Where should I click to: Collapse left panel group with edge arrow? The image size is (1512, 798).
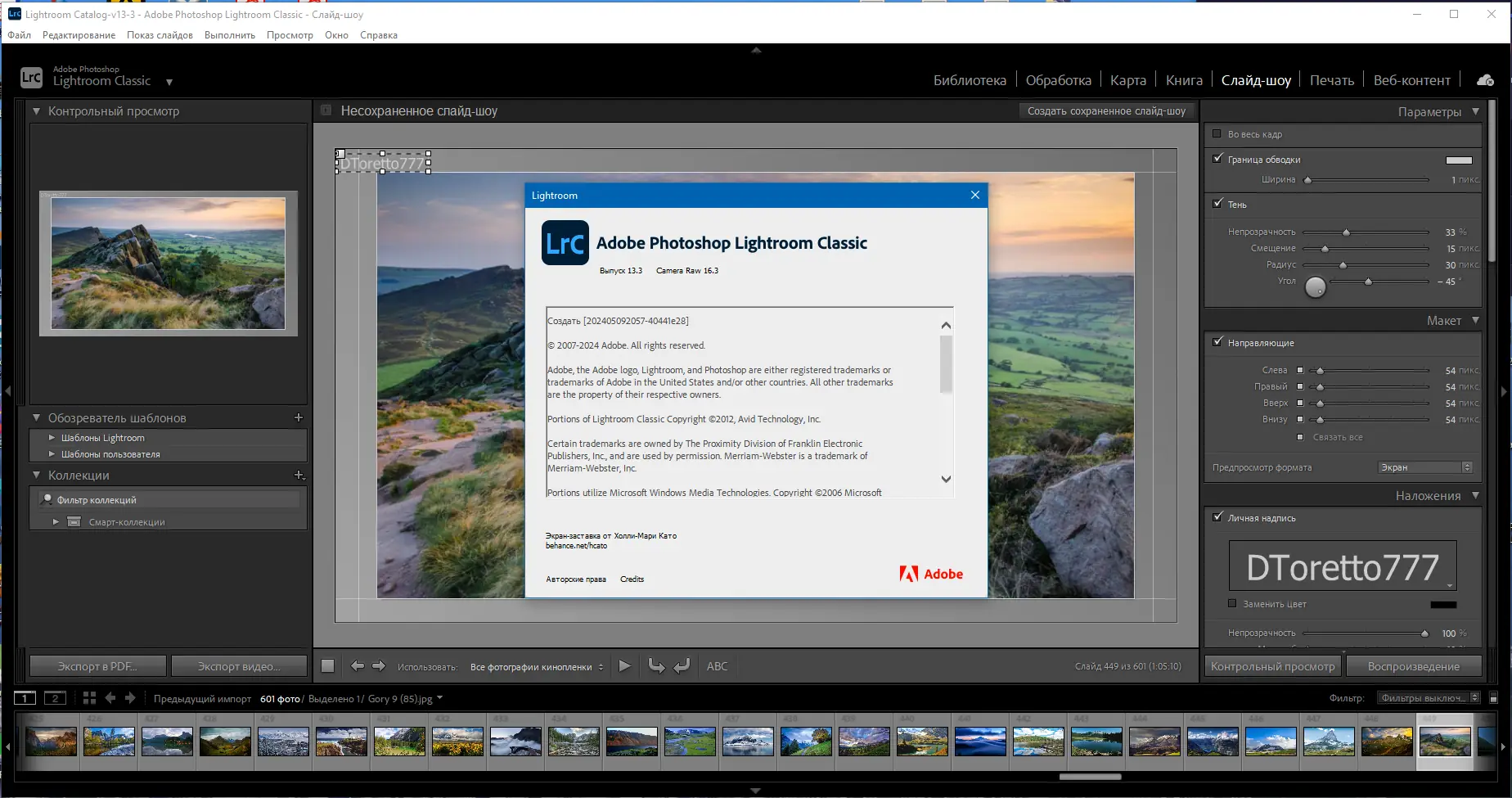point(7,391)
